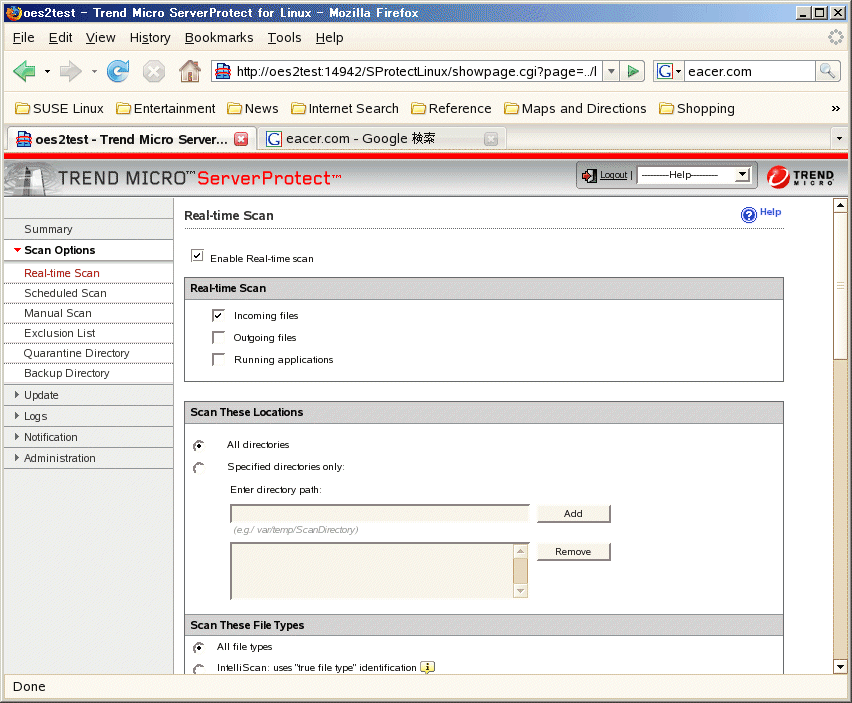Open the Bookmarks menu

[219, 37]
